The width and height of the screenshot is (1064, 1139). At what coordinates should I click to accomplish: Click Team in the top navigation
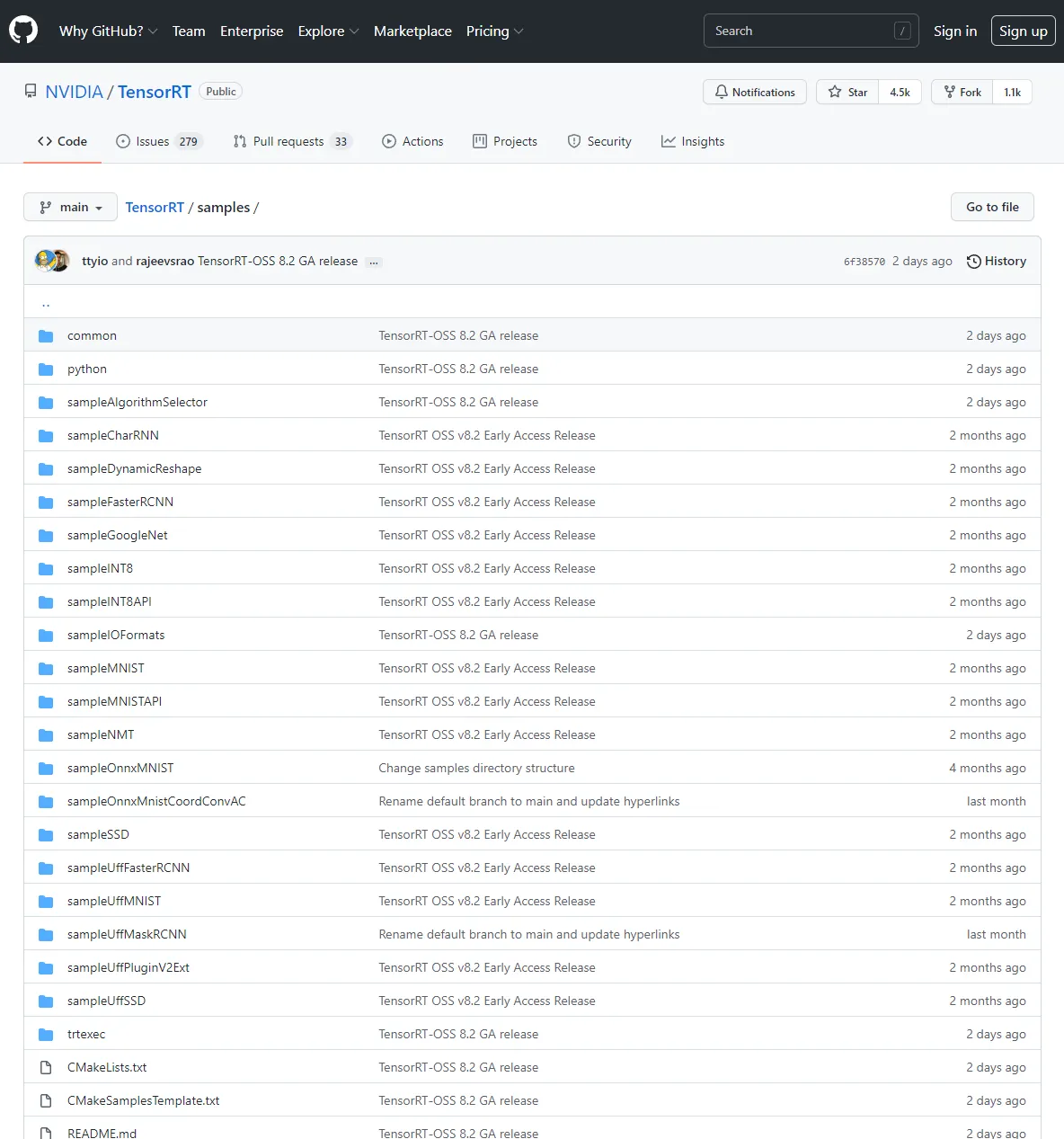click(189, 31)
